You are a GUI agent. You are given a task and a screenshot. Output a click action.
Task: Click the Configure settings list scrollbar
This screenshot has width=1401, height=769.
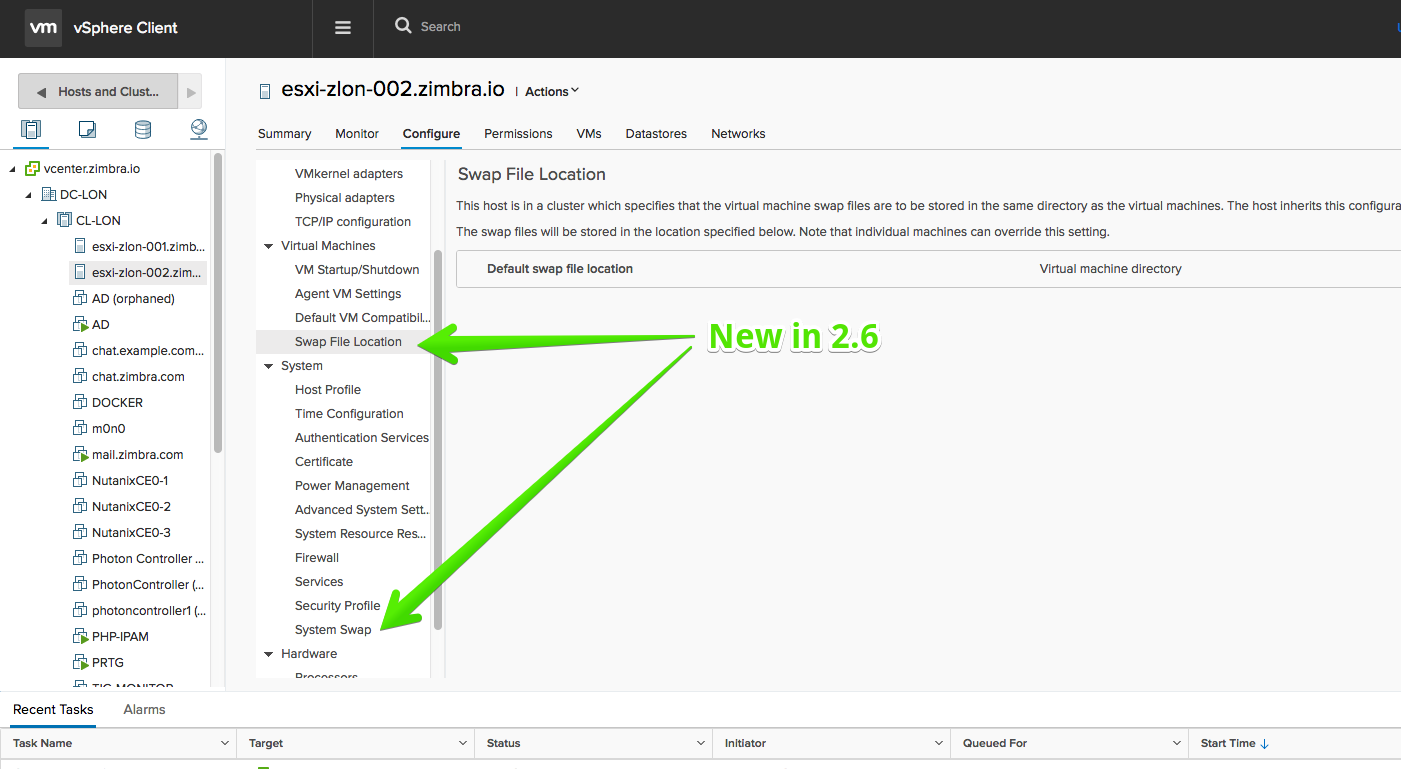coord(438,440)
